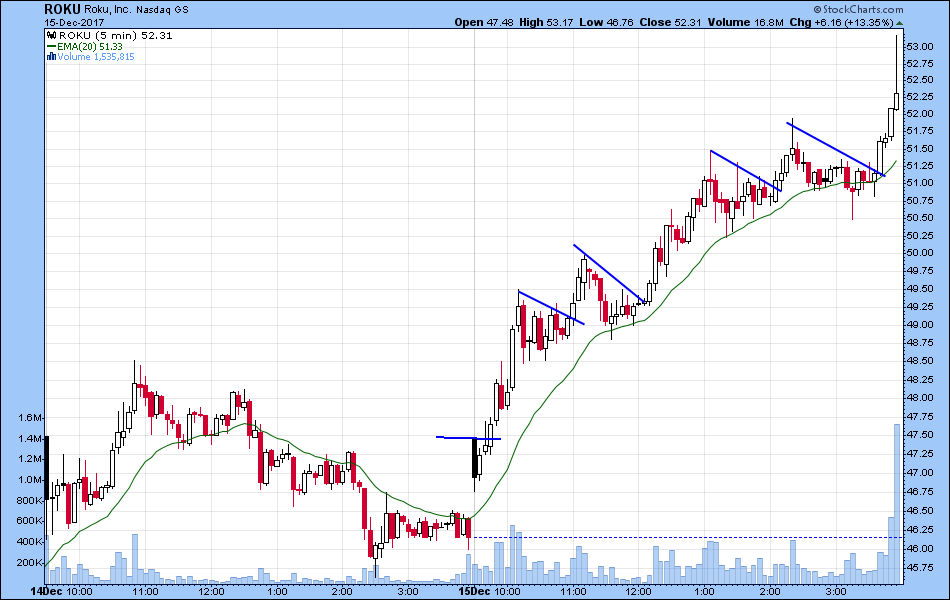Click the 'EMA(20) 51.33' legend entry
The width and height of the screenshot is (950, 600).
pyautogui.click(x=90, y=47)
